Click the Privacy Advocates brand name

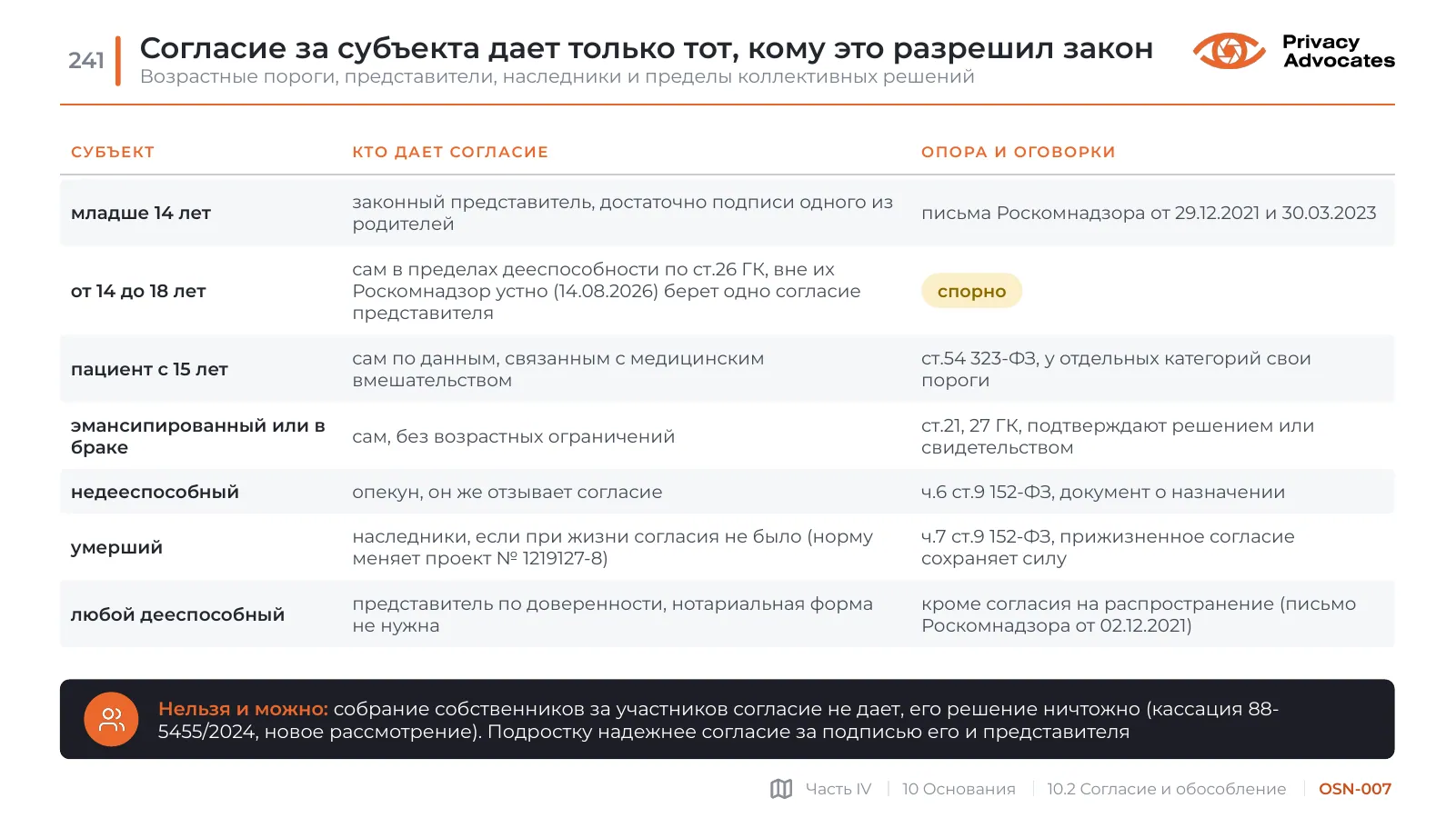[1339, 51]
